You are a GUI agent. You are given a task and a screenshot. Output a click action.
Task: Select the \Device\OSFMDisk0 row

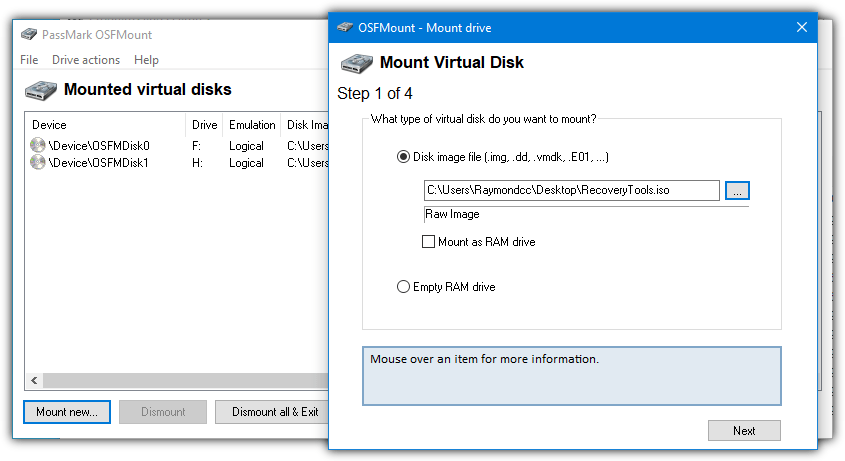pyautogui.click(x=177, y=146)
